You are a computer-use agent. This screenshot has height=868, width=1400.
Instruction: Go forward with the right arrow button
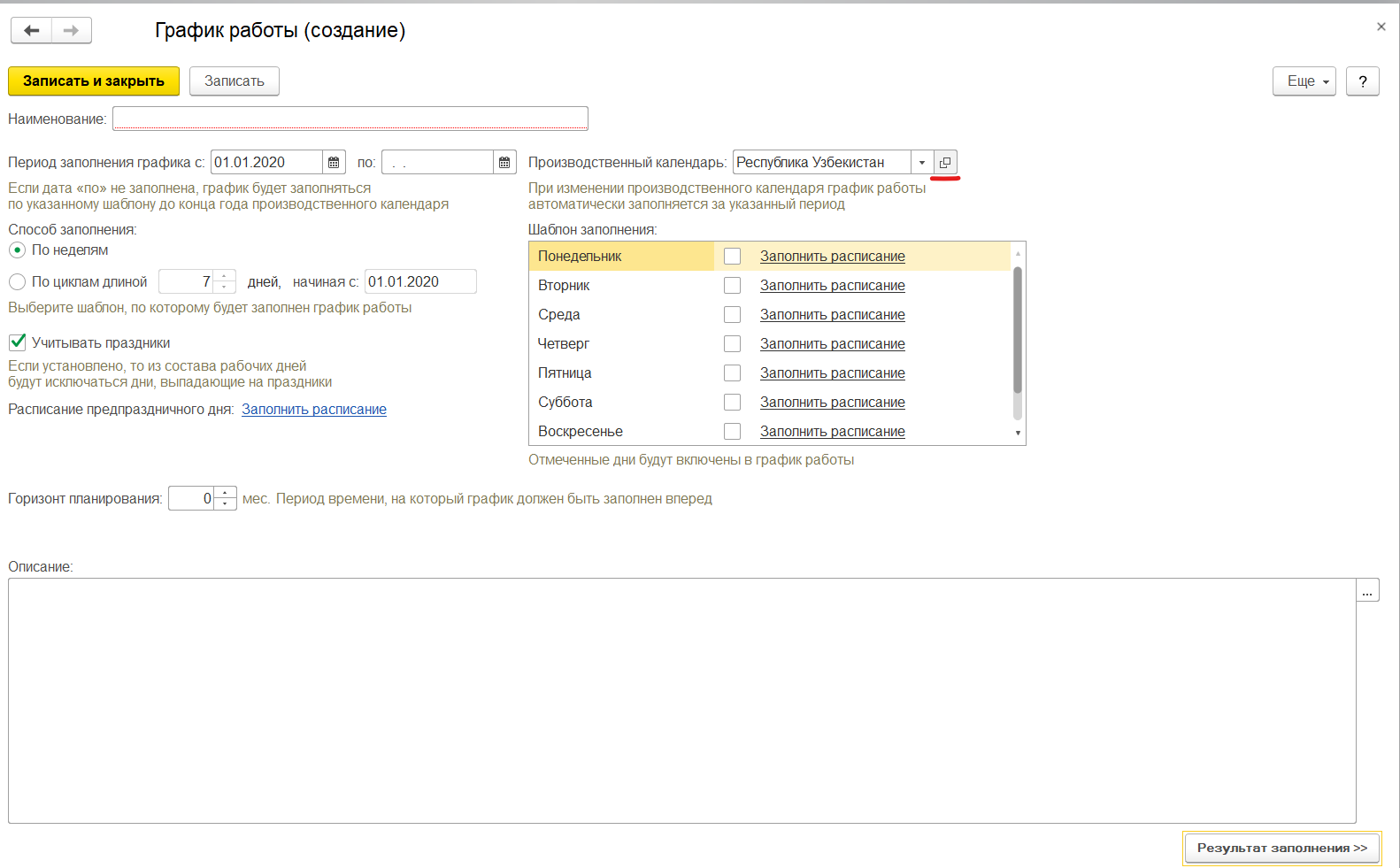(x=72, y=30)
